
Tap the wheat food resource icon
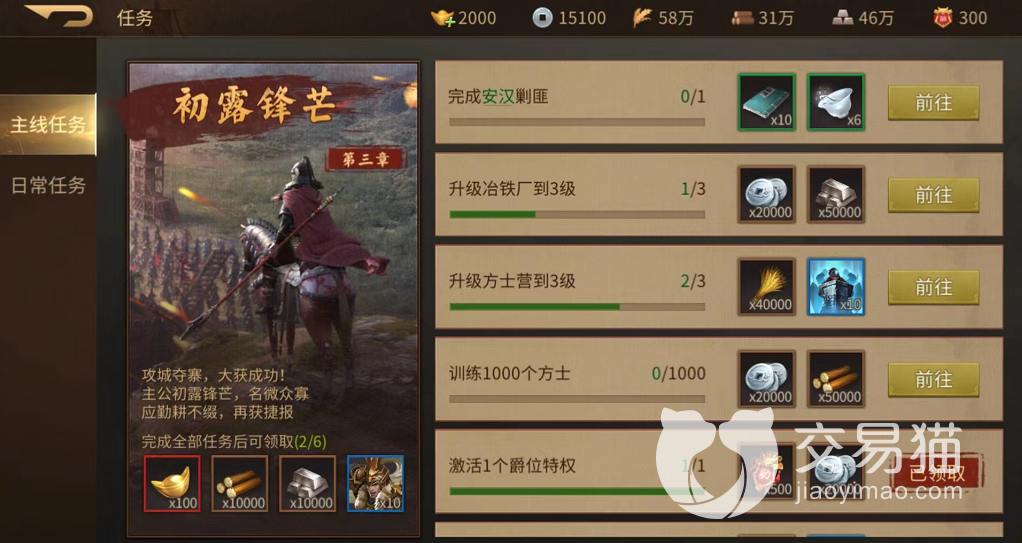642,18
